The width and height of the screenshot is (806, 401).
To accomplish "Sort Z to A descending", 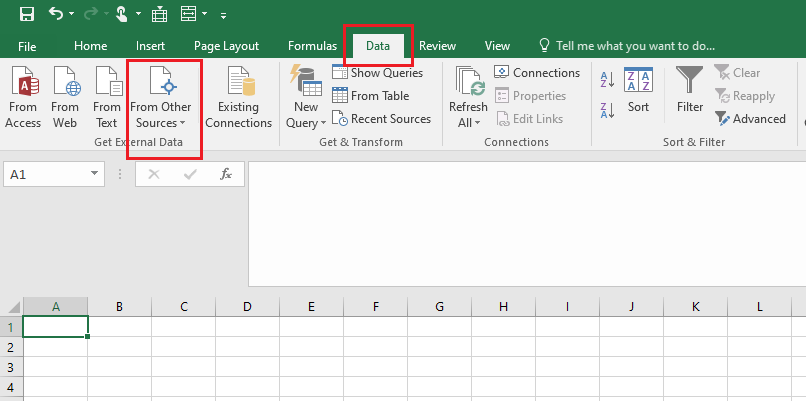I will (607, 109).
